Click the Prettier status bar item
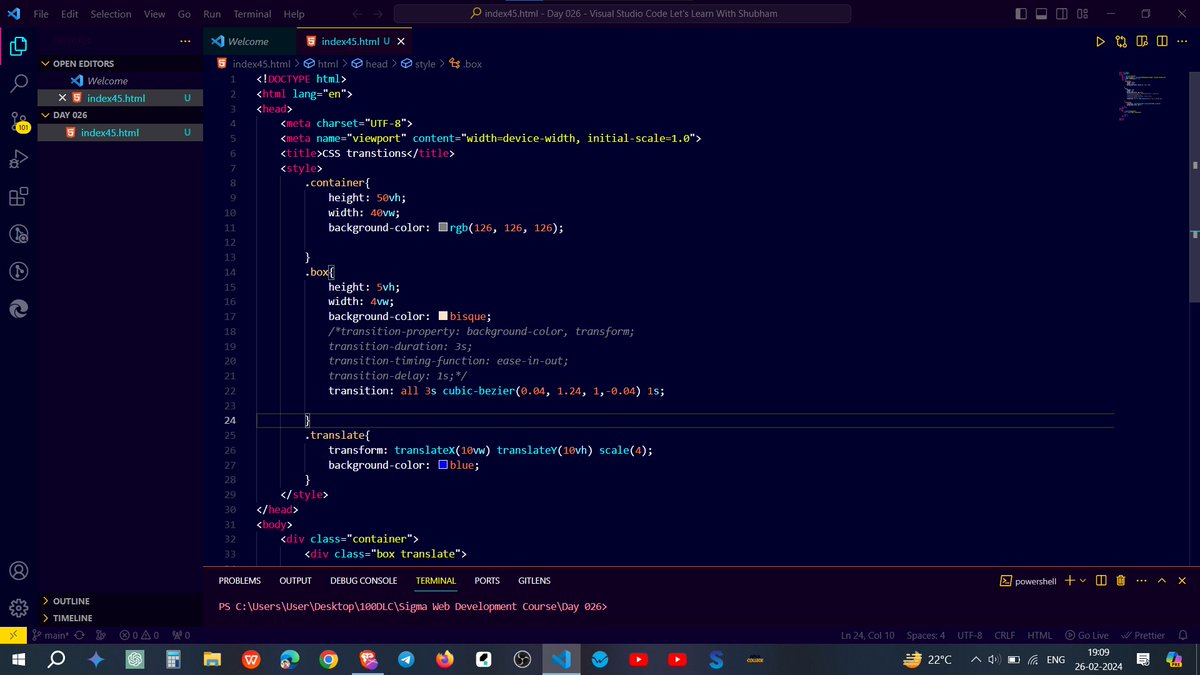The width and height of the screenshot is (1200, 675). click(x=1143, y=635)
